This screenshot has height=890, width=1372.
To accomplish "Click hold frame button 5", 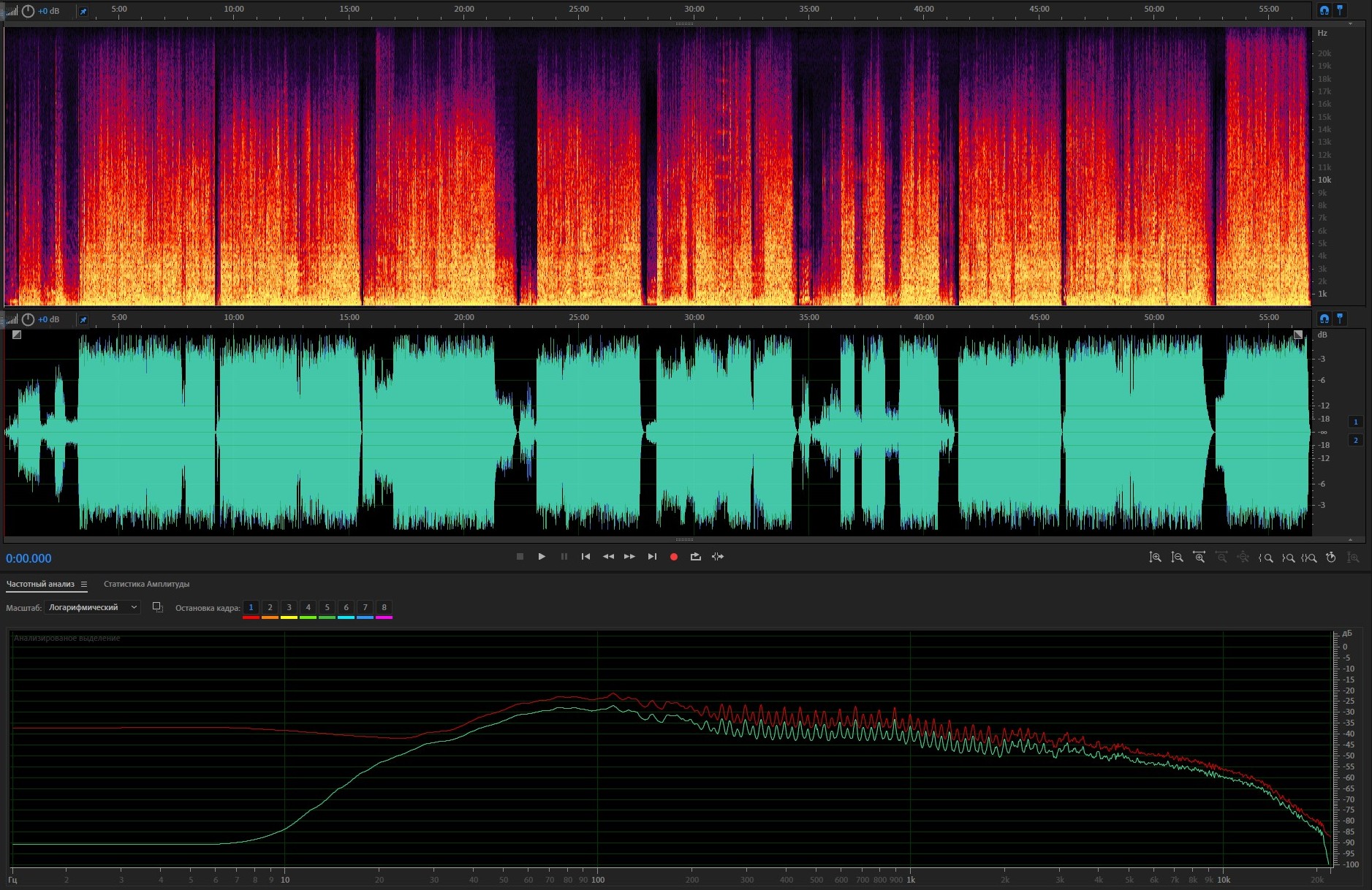I will pyautogui.click(x=327, y=607).
